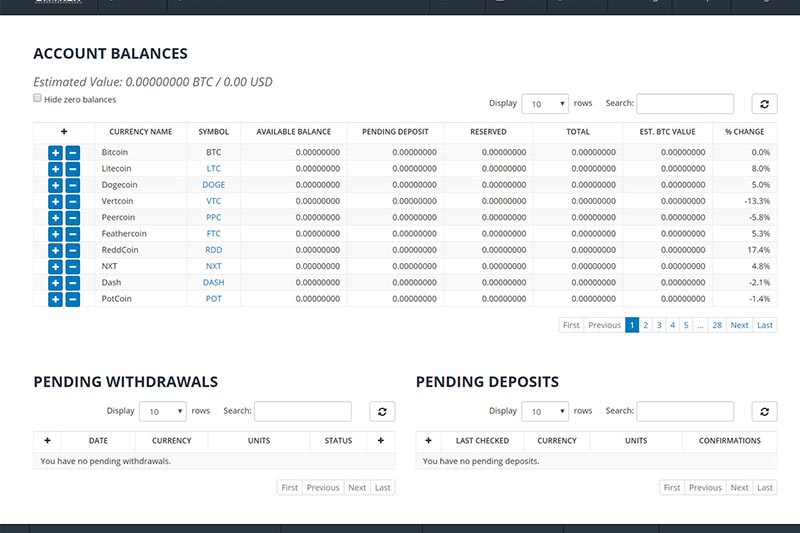This screenshot has height=533, width=800.
Task: Click the plus deposit icon for Dogecoin
Action: tap(55, 185)
